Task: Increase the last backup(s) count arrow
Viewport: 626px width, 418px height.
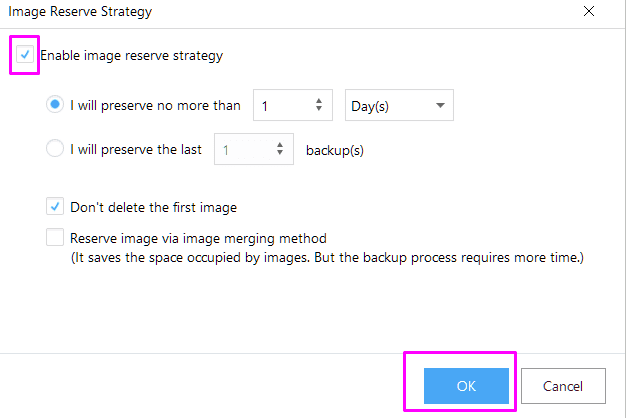Action: click(280, 145)
